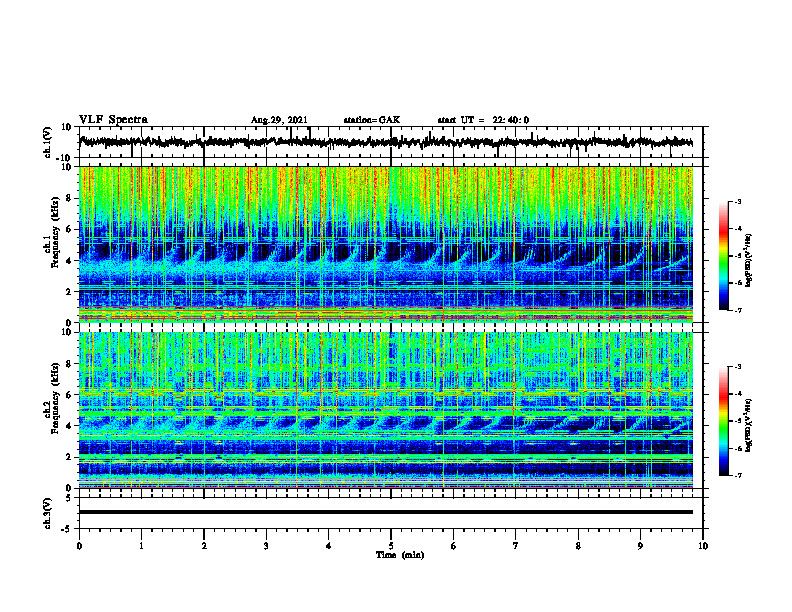
Task: Click the "Time (min)" x-axis title
Action: 400,555
